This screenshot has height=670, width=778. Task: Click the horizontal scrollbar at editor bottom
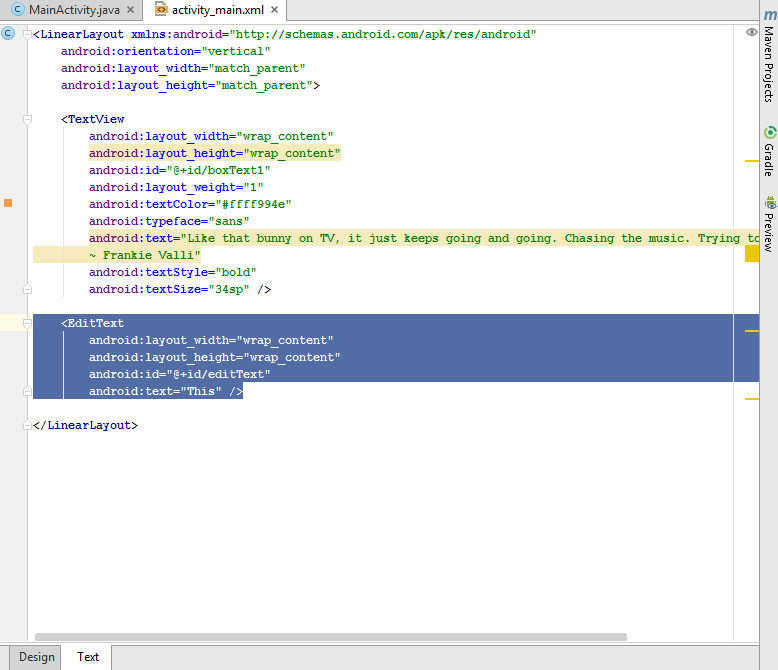(330, 636)
